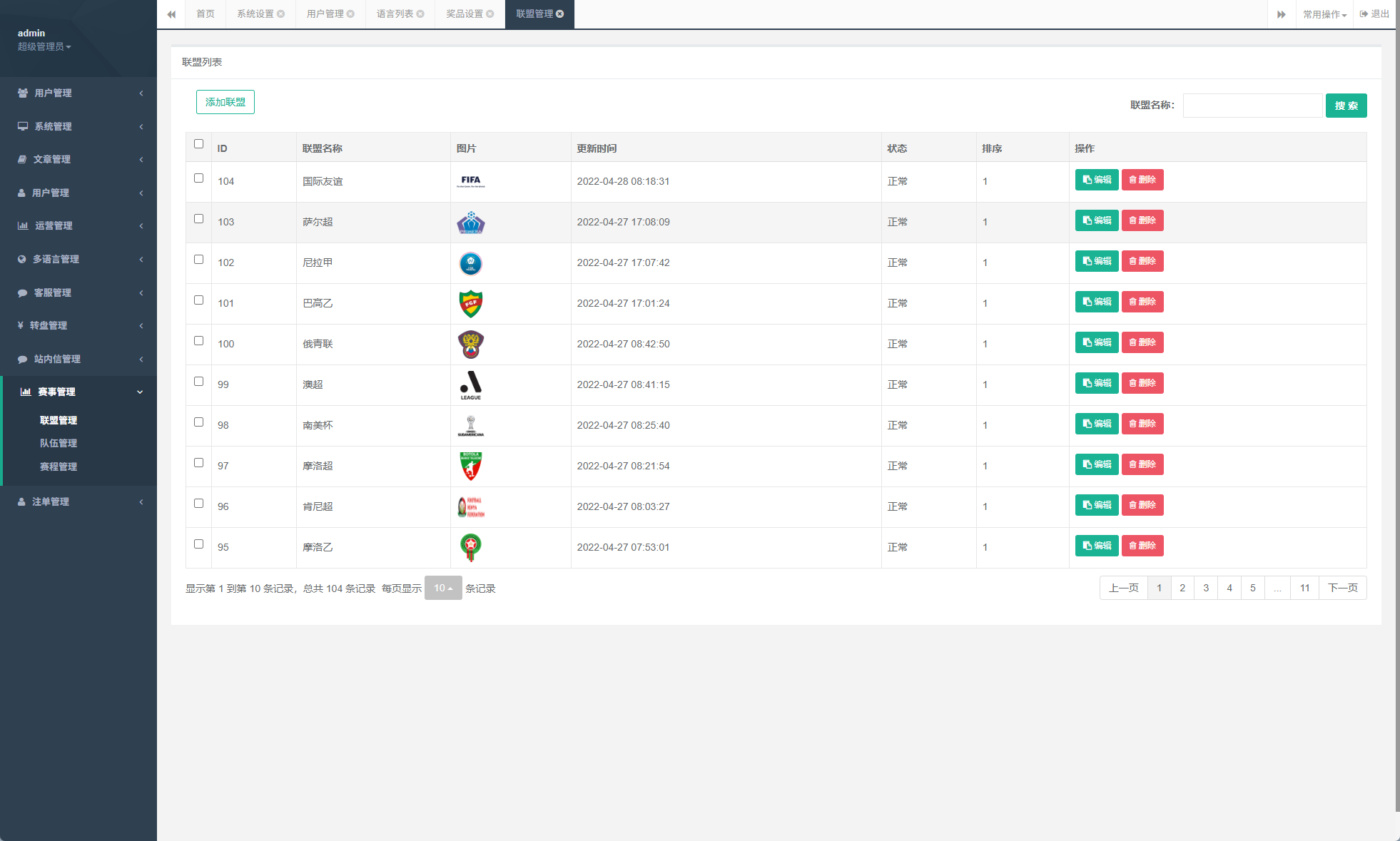Image resolution: width=1400 pixels, height=841 pixels.
Task: Open the 队伍管理 submenu item
Action: tap(59, 444)
